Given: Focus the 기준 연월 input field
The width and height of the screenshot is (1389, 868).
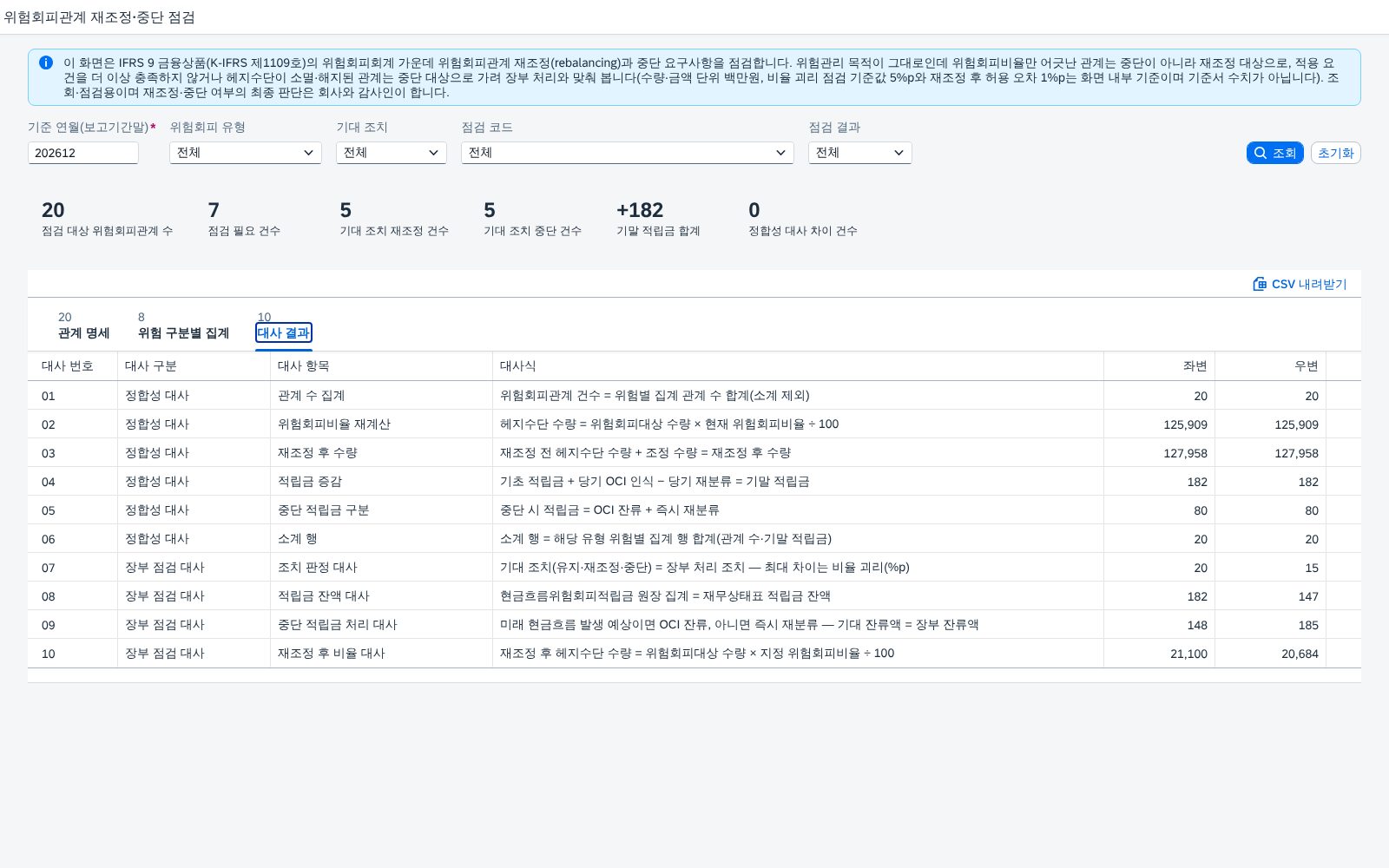Looking at the screenshot, I should tap(83, 153).
